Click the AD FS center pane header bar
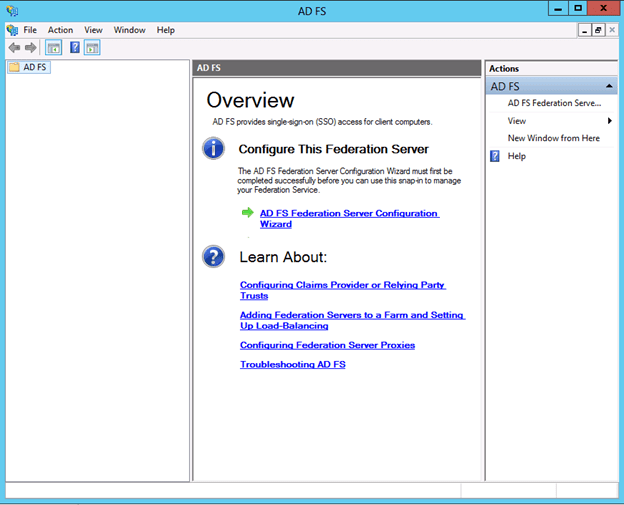624x505 pixels. (337, 68)
